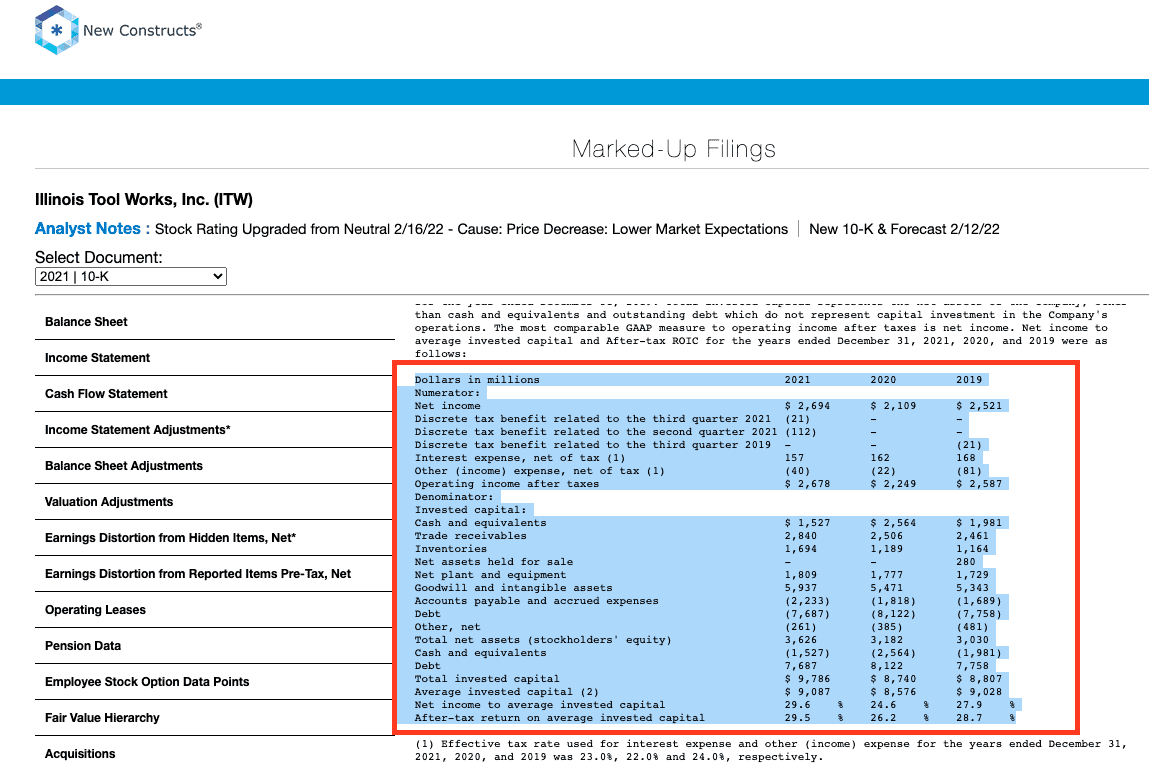Click the Stock Rating Upgraded from Neutral 2/16/22 note

pyautogui.click(x=471, y=229)
